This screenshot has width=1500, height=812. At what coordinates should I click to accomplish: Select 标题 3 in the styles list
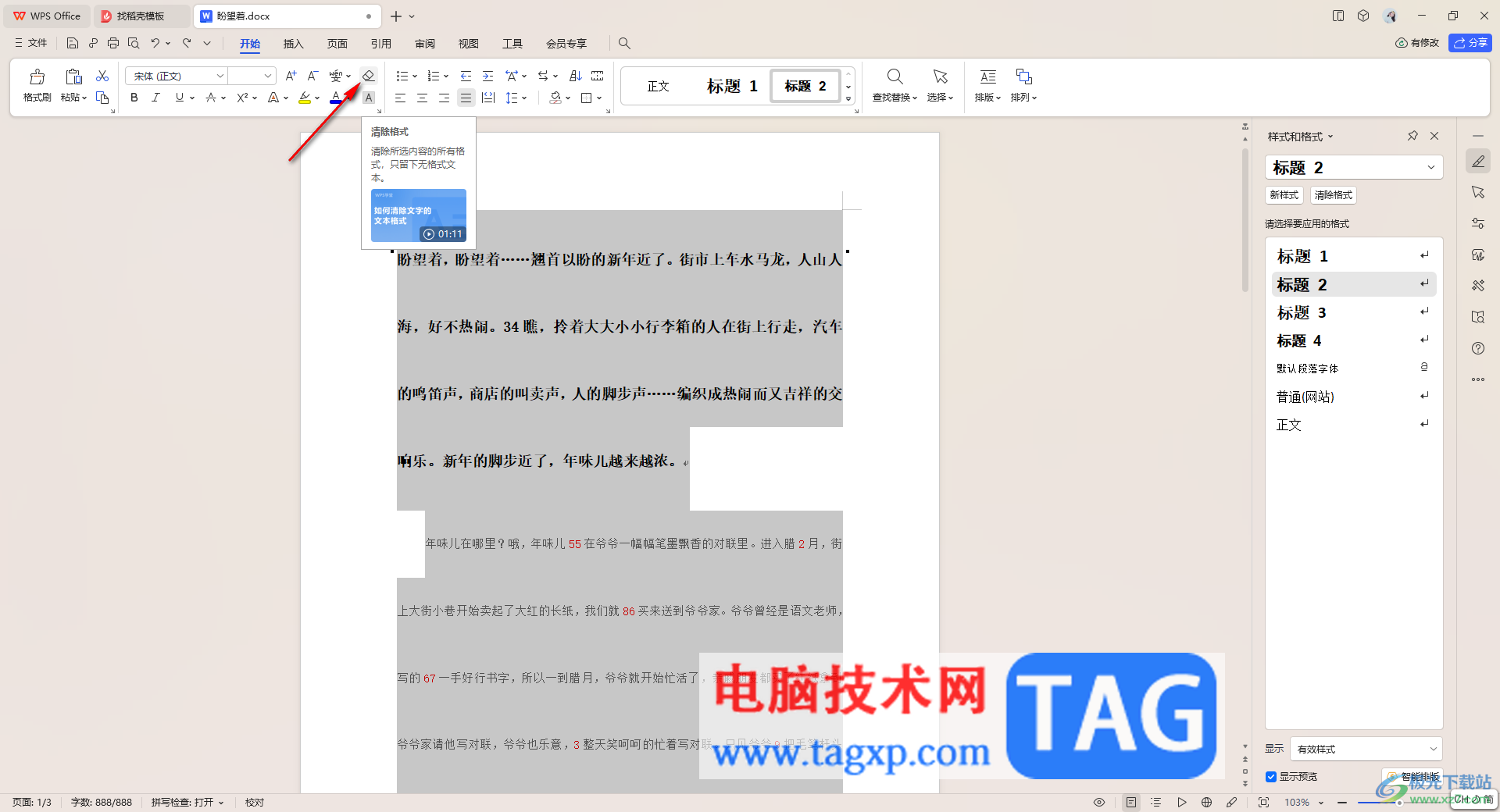[x=1354, y=312]
